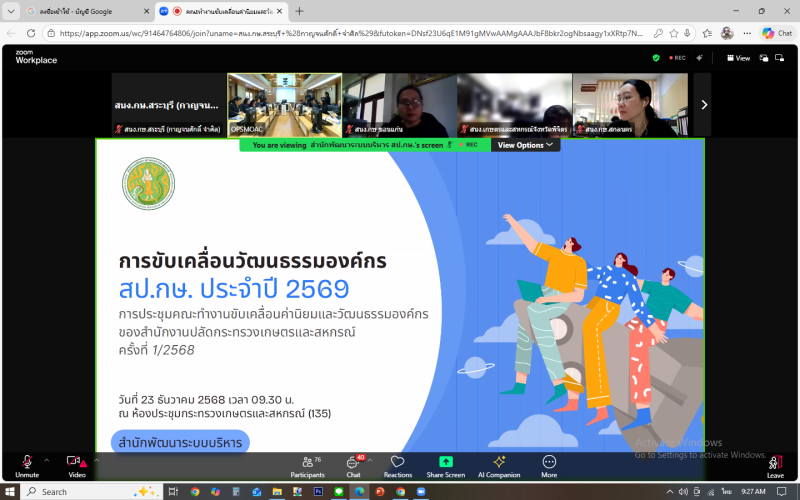Open a new browser tab

tap(299, 11)
